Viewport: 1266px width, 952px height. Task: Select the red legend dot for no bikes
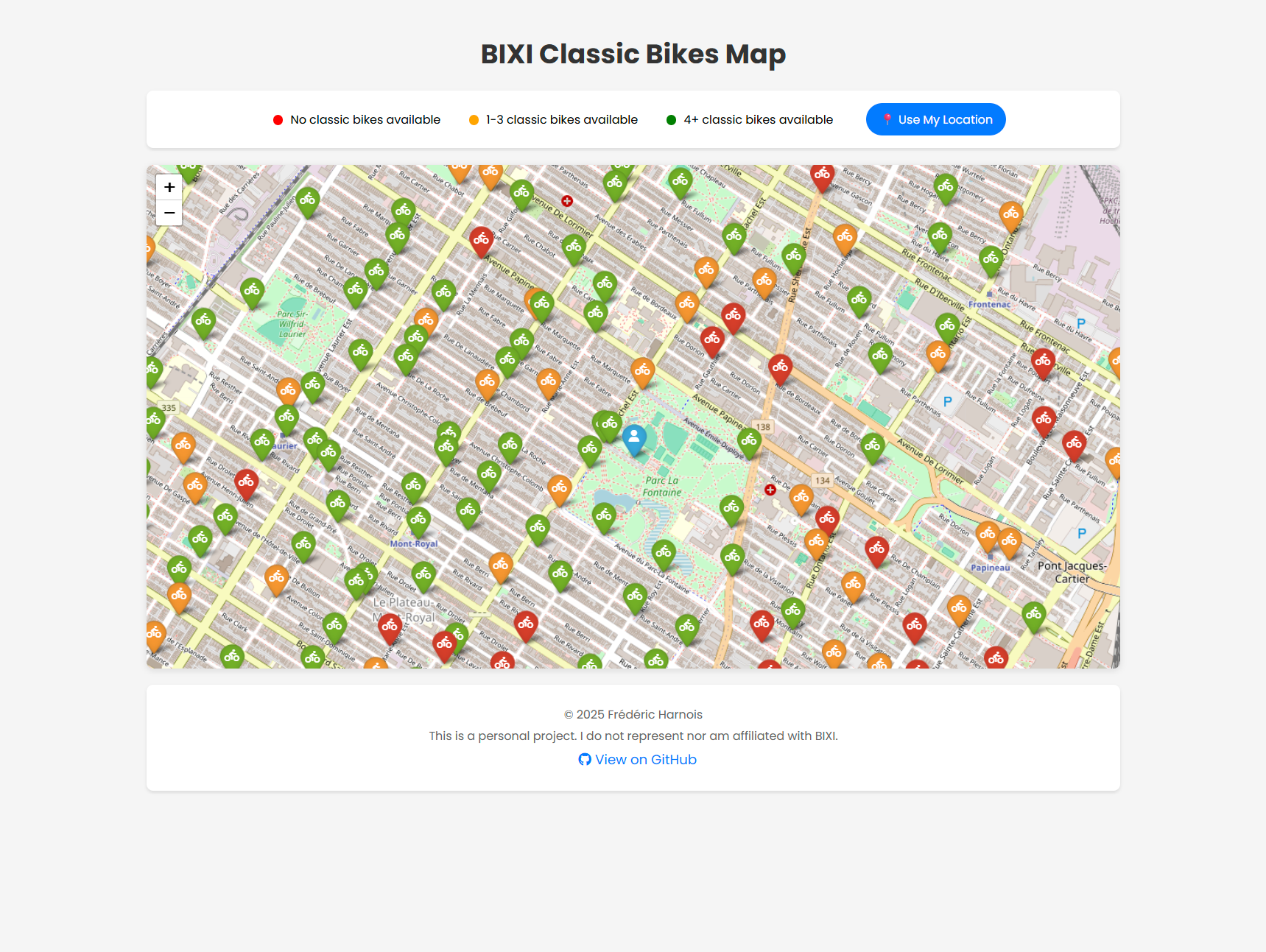pyautogui.click(x=278, y=119)
